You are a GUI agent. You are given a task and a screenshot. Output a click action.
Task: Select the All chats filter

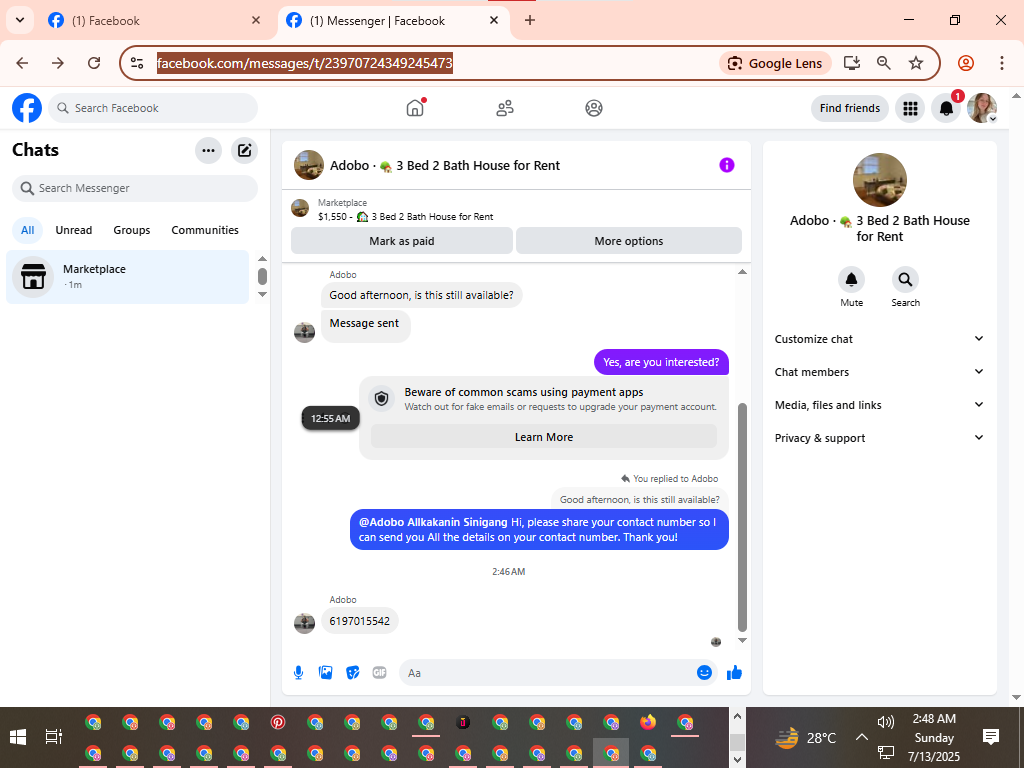click(x=27, y=230)
